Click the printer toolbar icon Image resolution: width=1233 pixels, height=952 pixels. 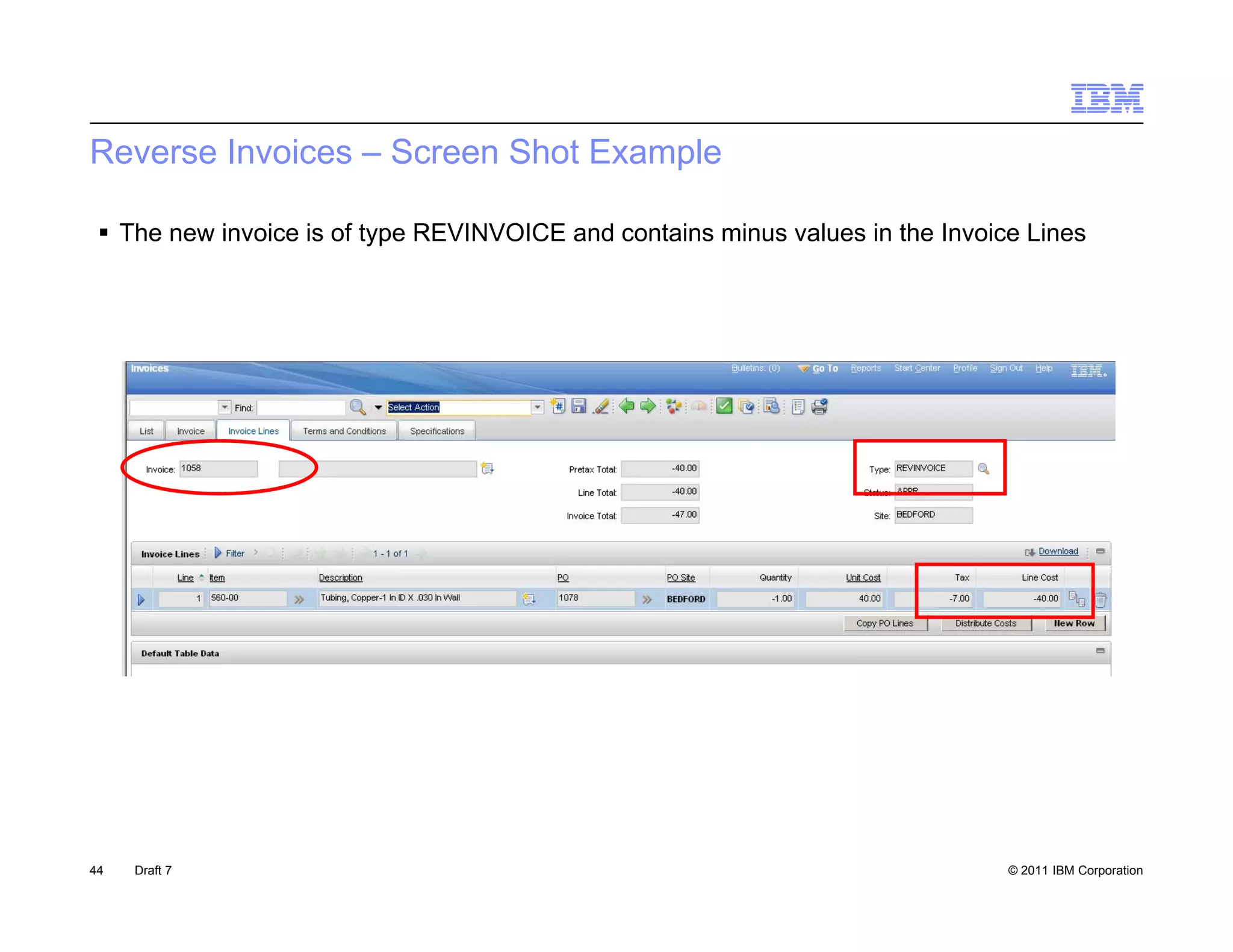[819, 407]
